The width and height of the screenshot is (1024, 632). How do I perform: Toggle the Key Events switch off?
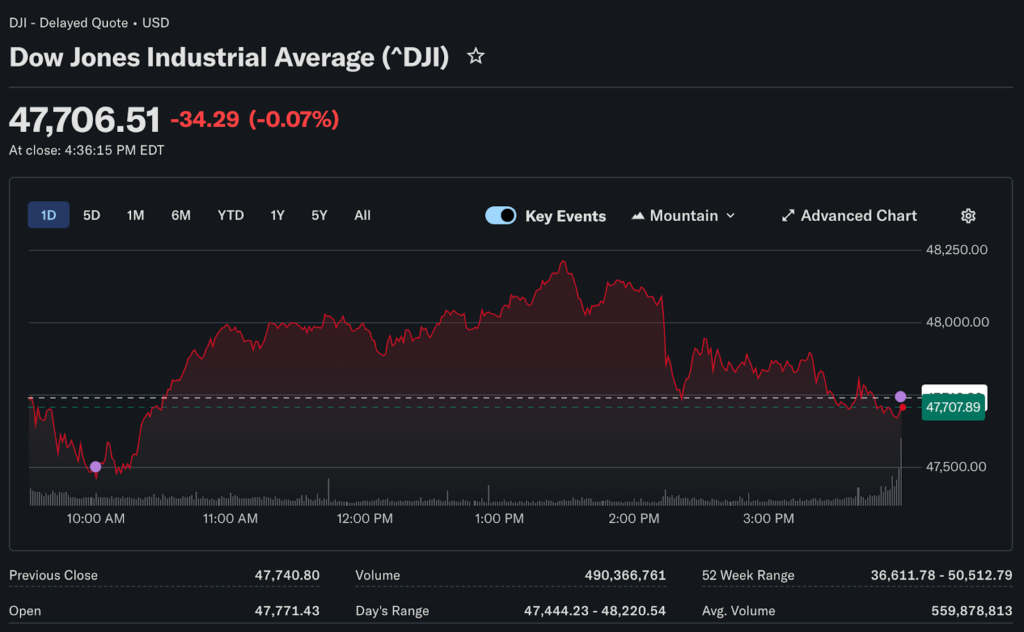pos(501,216)
